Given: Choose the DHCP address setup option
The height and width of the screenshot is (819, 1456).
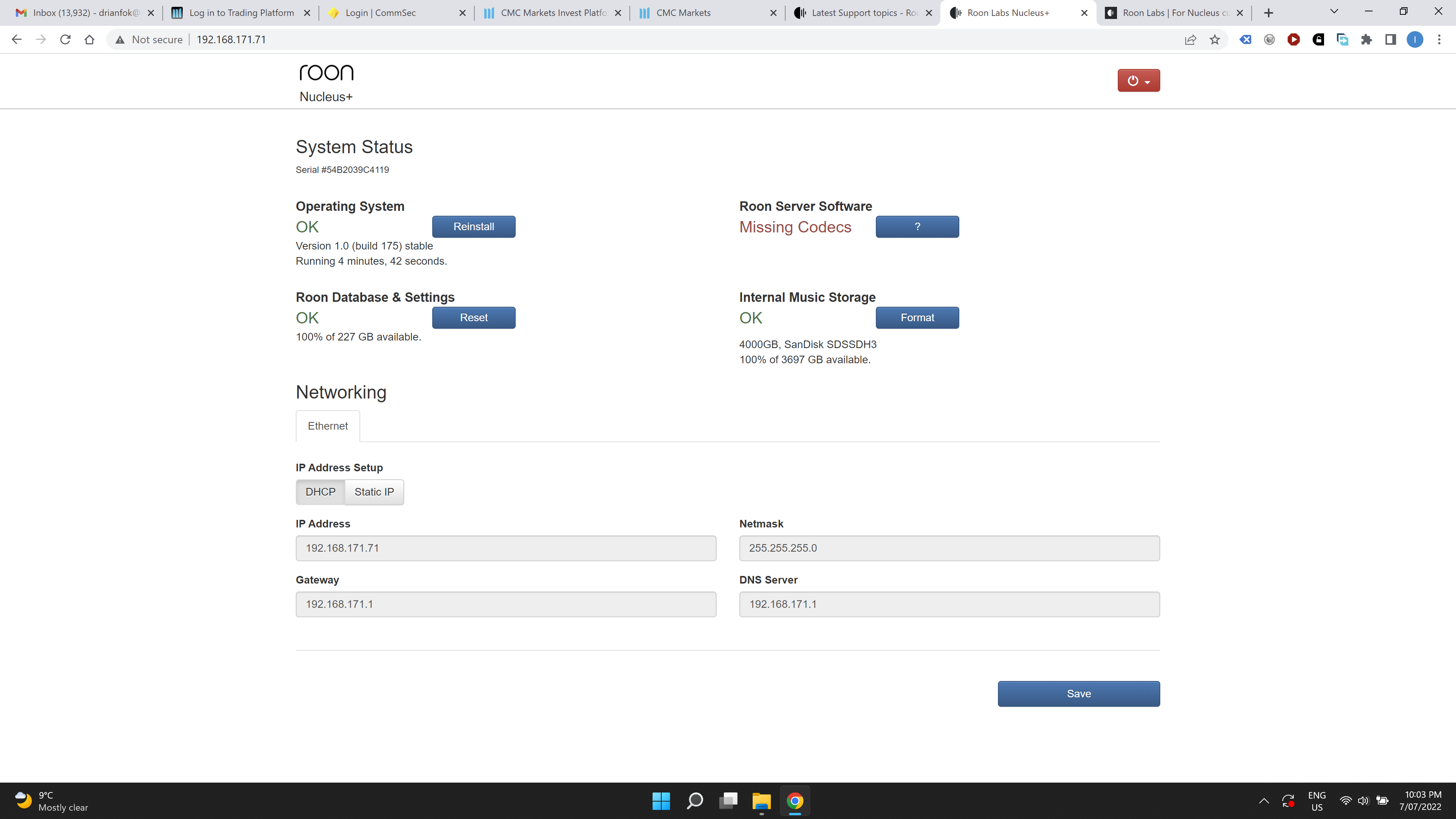Looking at the screenshot, I should click(x=320, y=492).
